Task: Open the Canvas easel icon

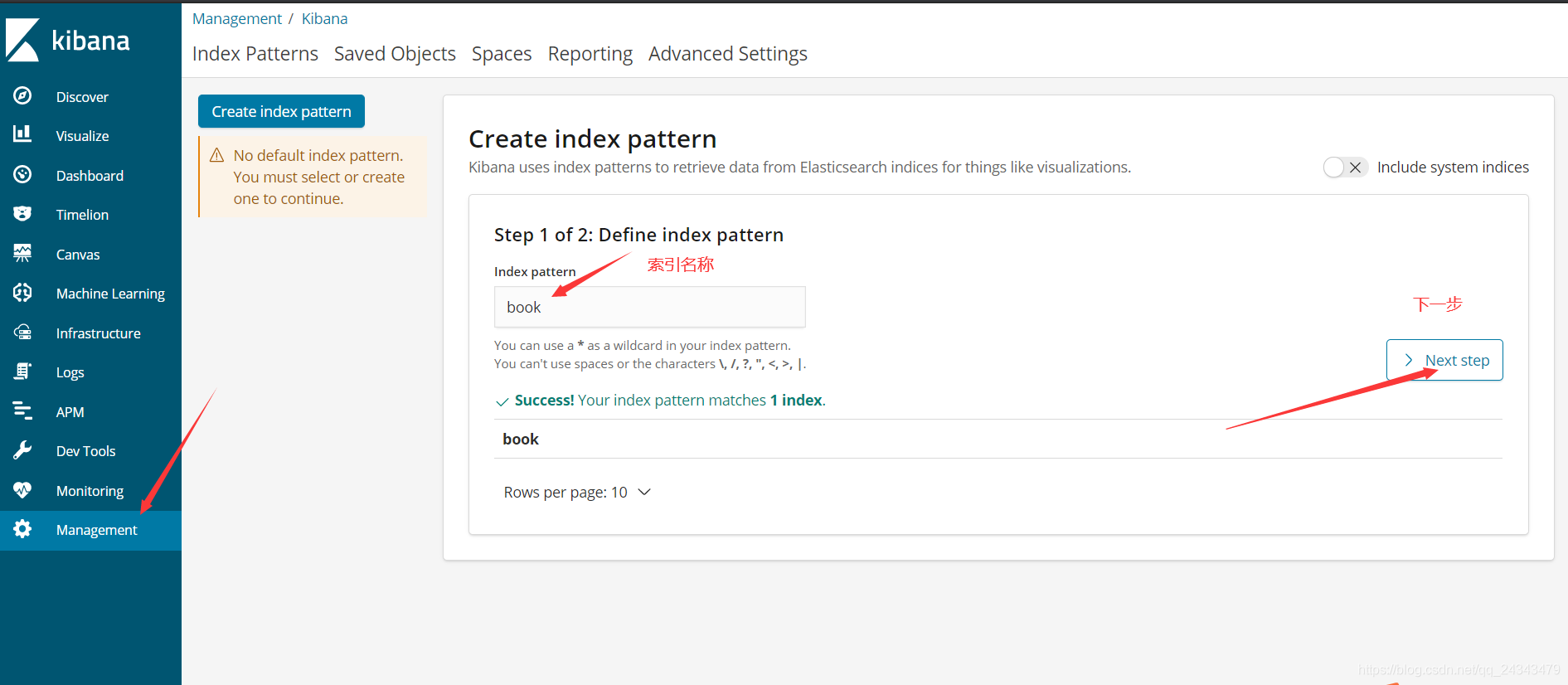Action: pyautogui.click(x=22, y=254)
